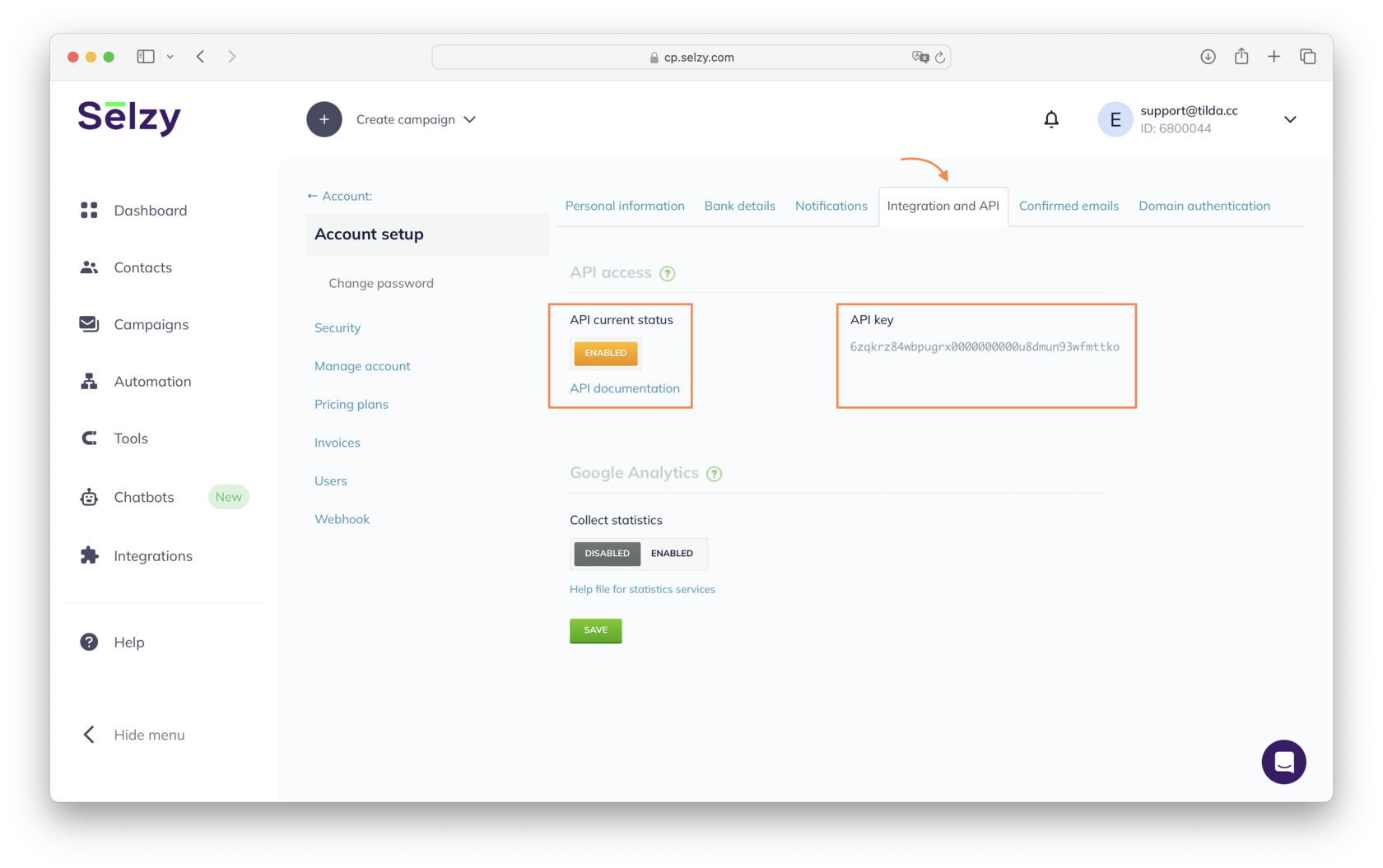
Task: Open the account menu chevron
Action: point(1290,119)
